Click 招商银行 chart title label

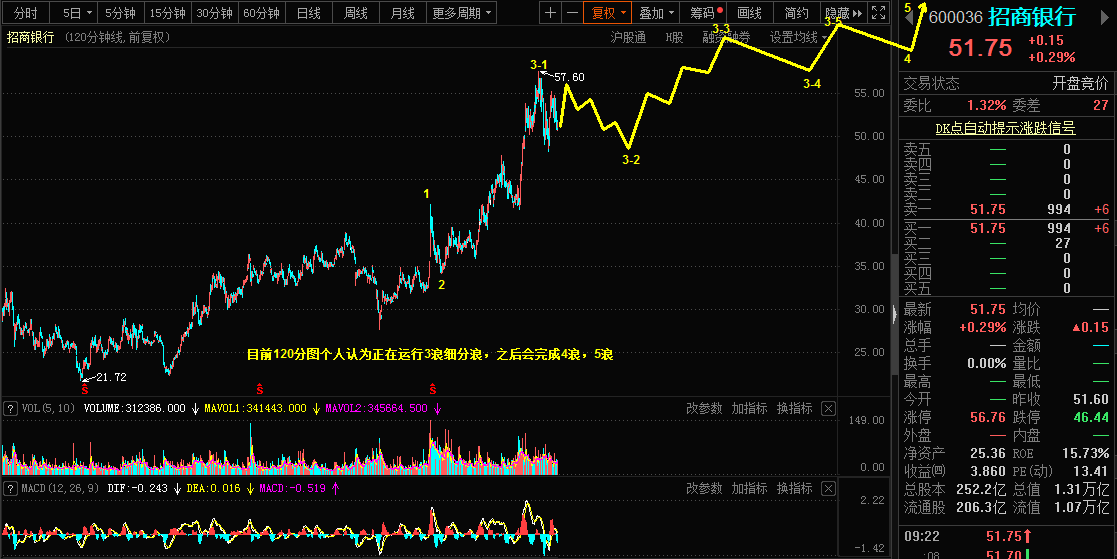[x=31, y=38]
